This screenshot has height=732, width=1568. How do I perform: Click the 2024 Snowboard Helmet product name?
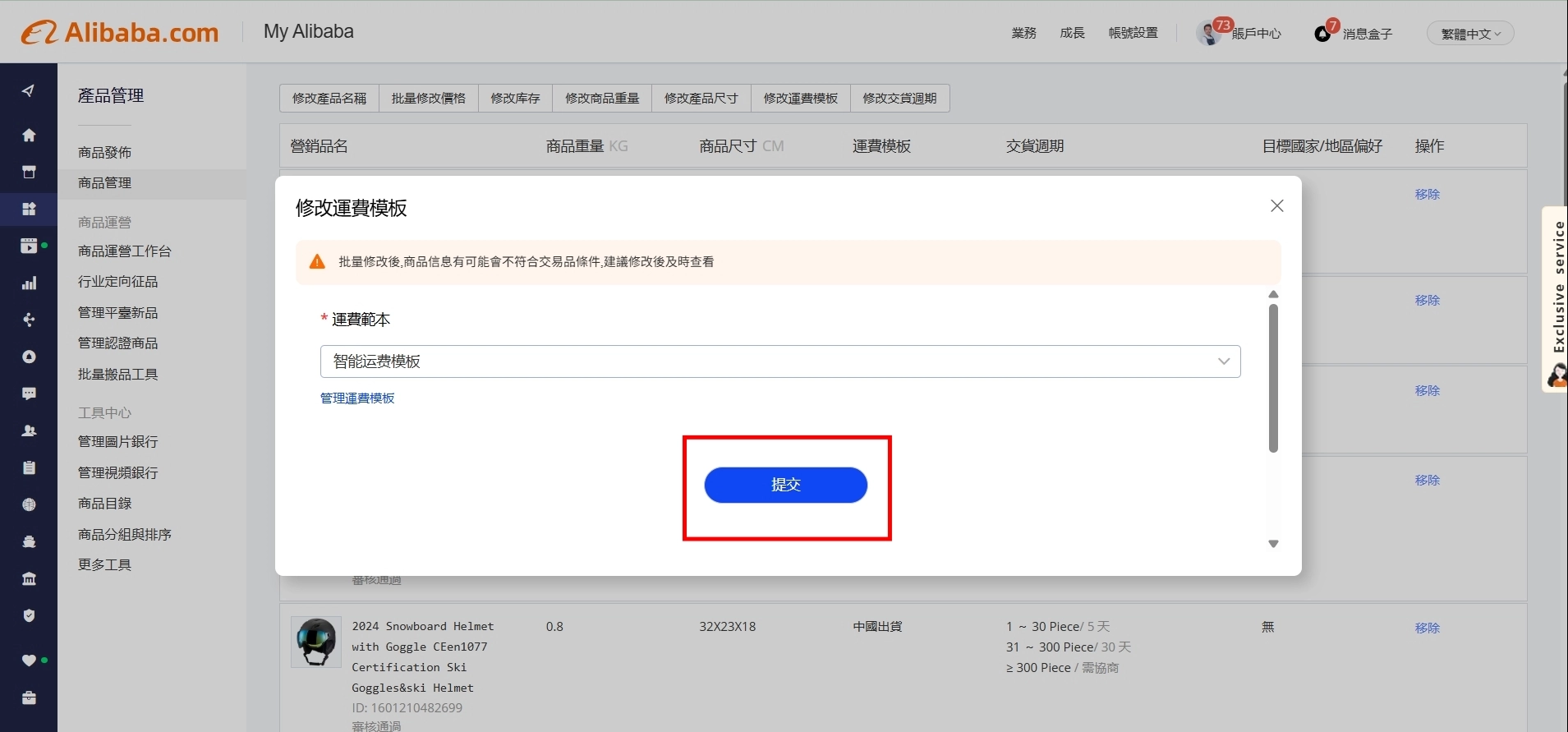(423, 657)
